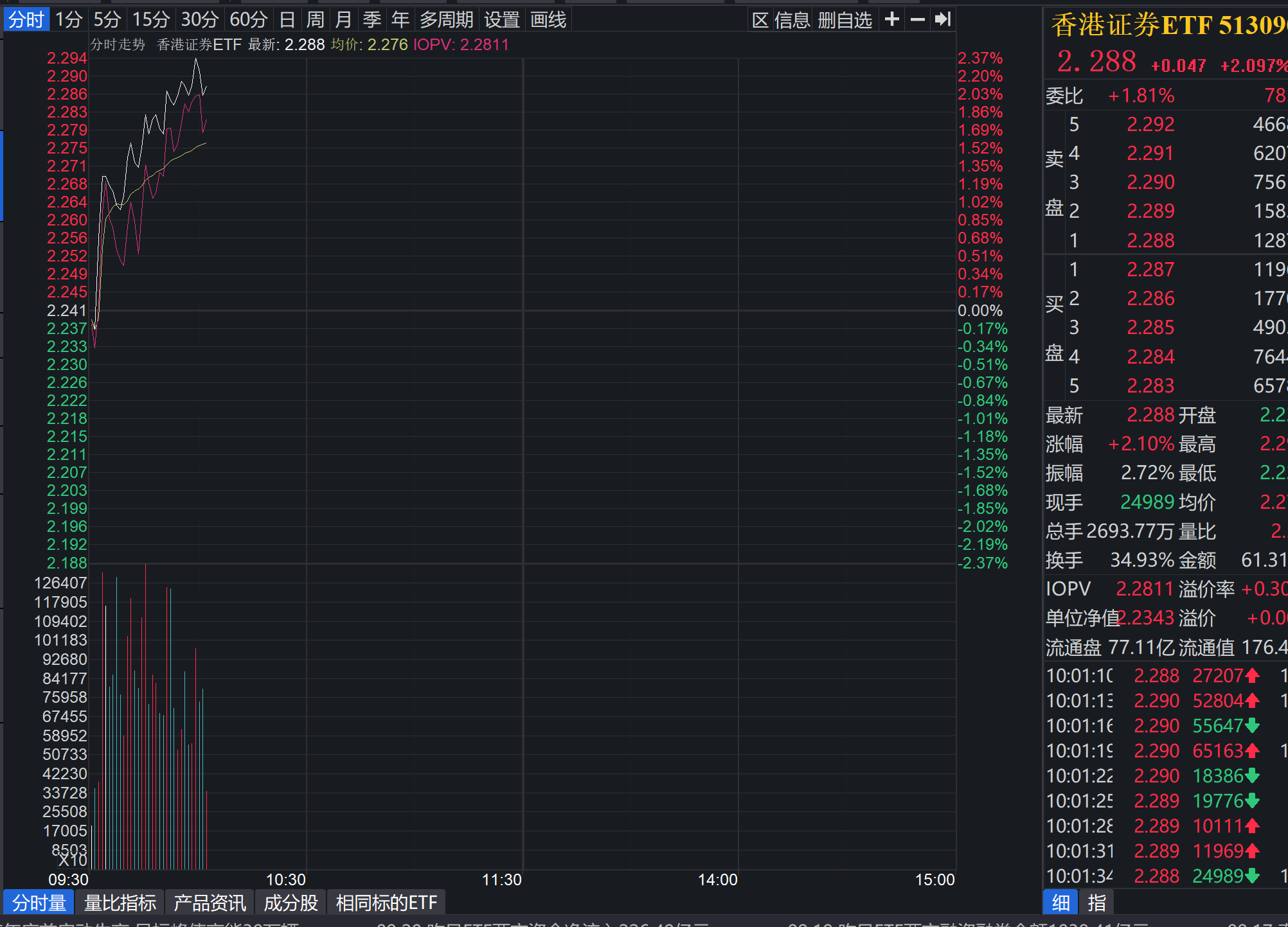Click the 10:01:16 trade tick row
This screenshot has height=927, width=1288.
[x=1165, y=726]
